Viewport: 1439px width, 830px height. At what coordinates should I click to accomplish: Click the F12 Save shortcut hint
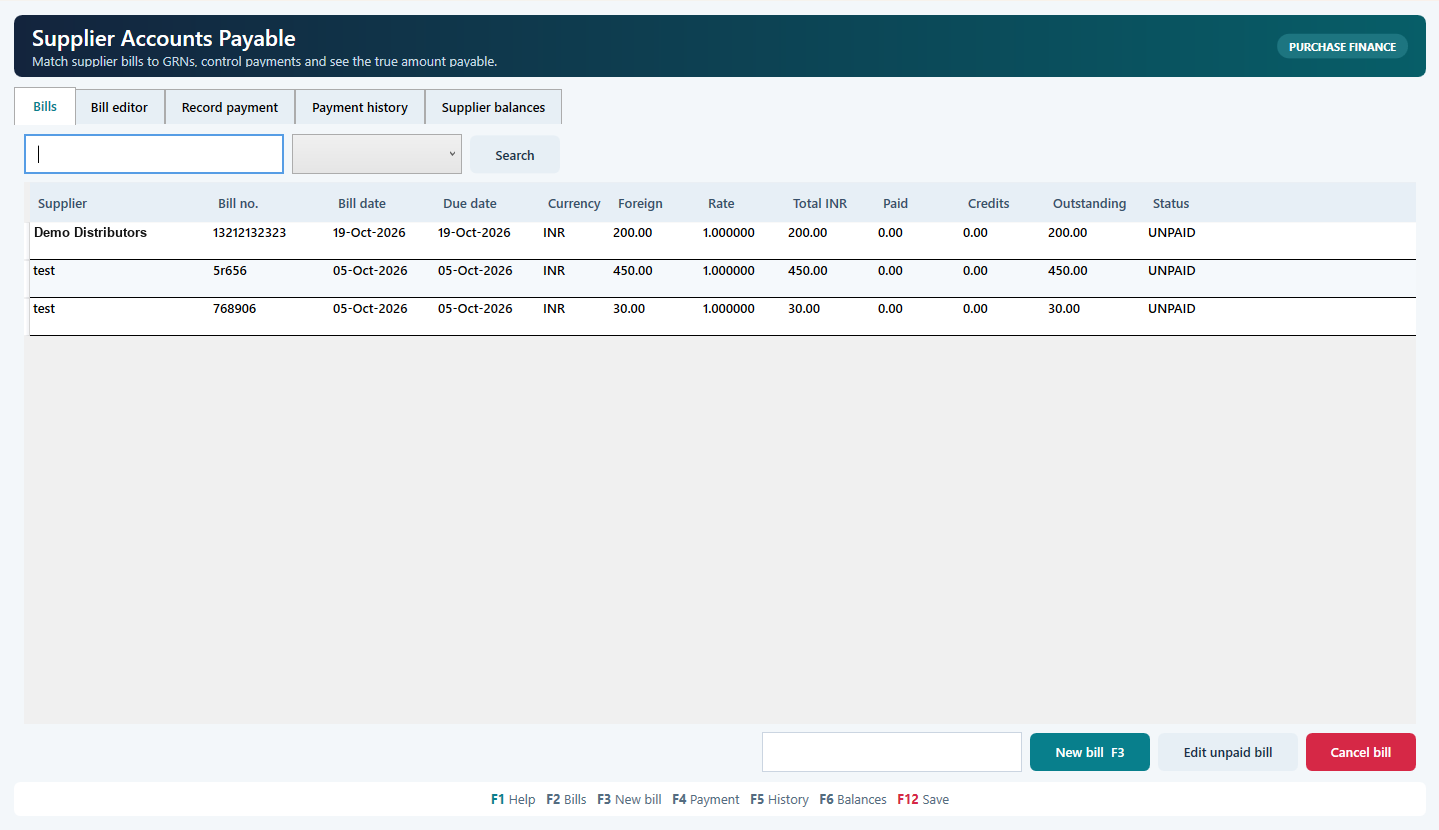point(923,799)
